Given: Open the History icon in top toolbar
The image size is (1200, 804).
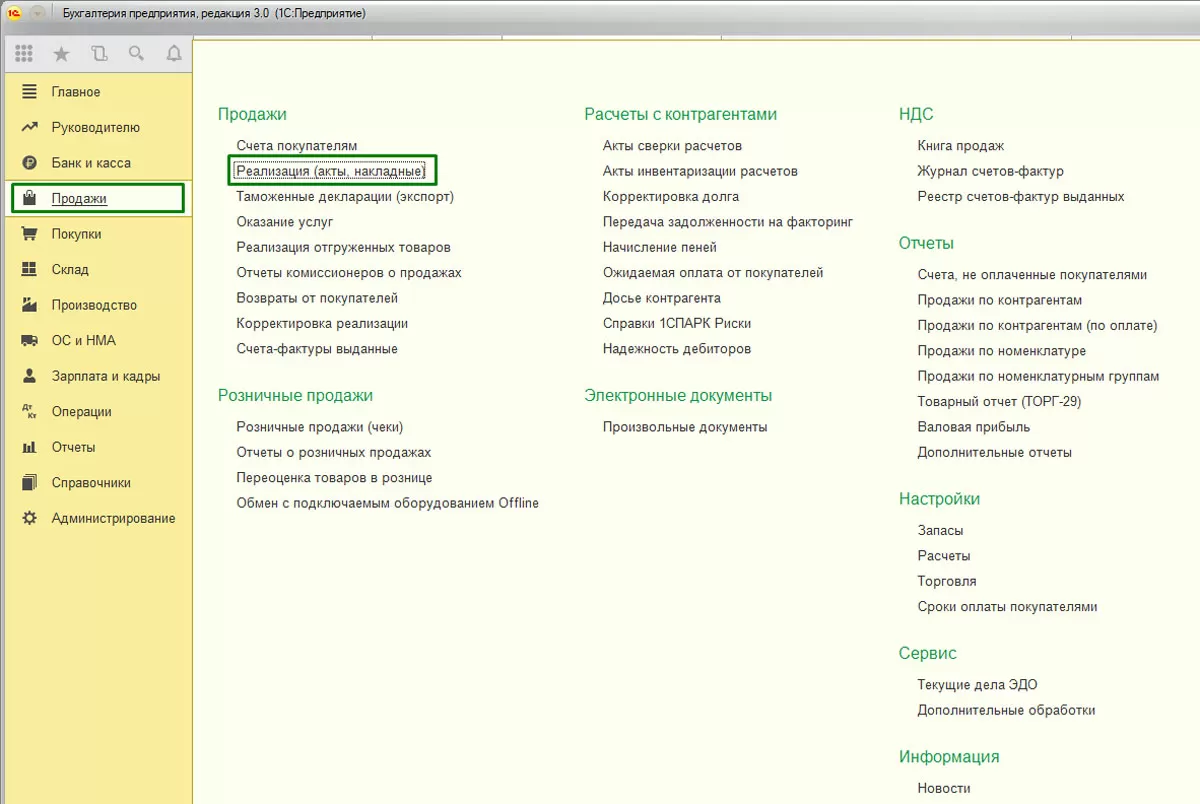Looking at the screenshot, I should pyautogui.click(x=98, y=54).
